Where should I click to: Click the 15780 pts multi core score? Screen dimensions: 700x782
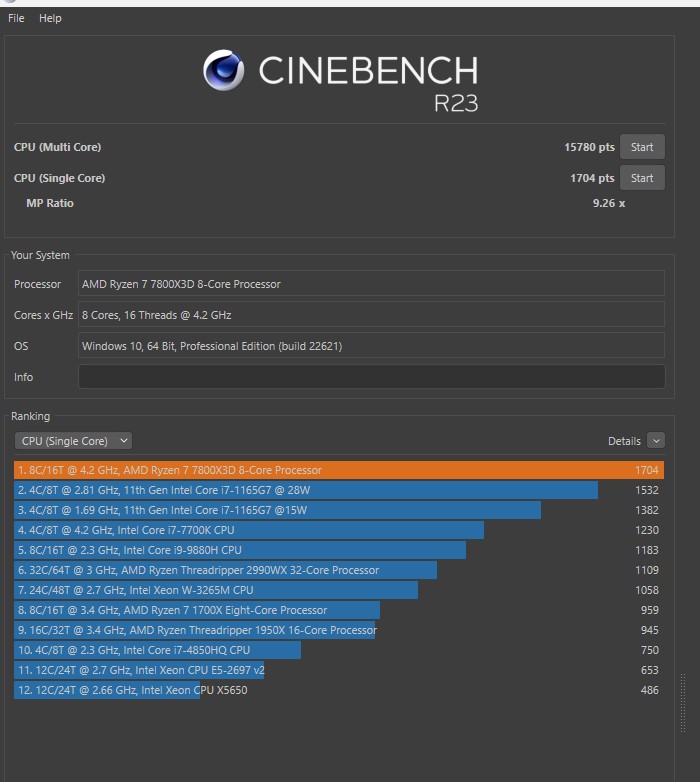[589, 147]
